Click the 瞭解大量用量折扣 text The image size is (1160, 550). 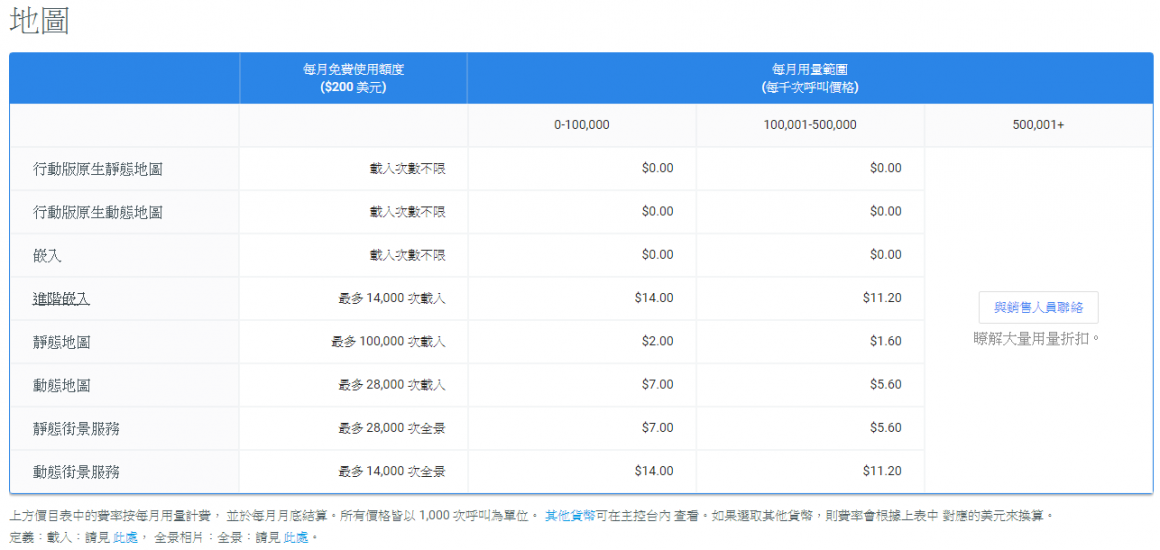(x=1037, y=339)
